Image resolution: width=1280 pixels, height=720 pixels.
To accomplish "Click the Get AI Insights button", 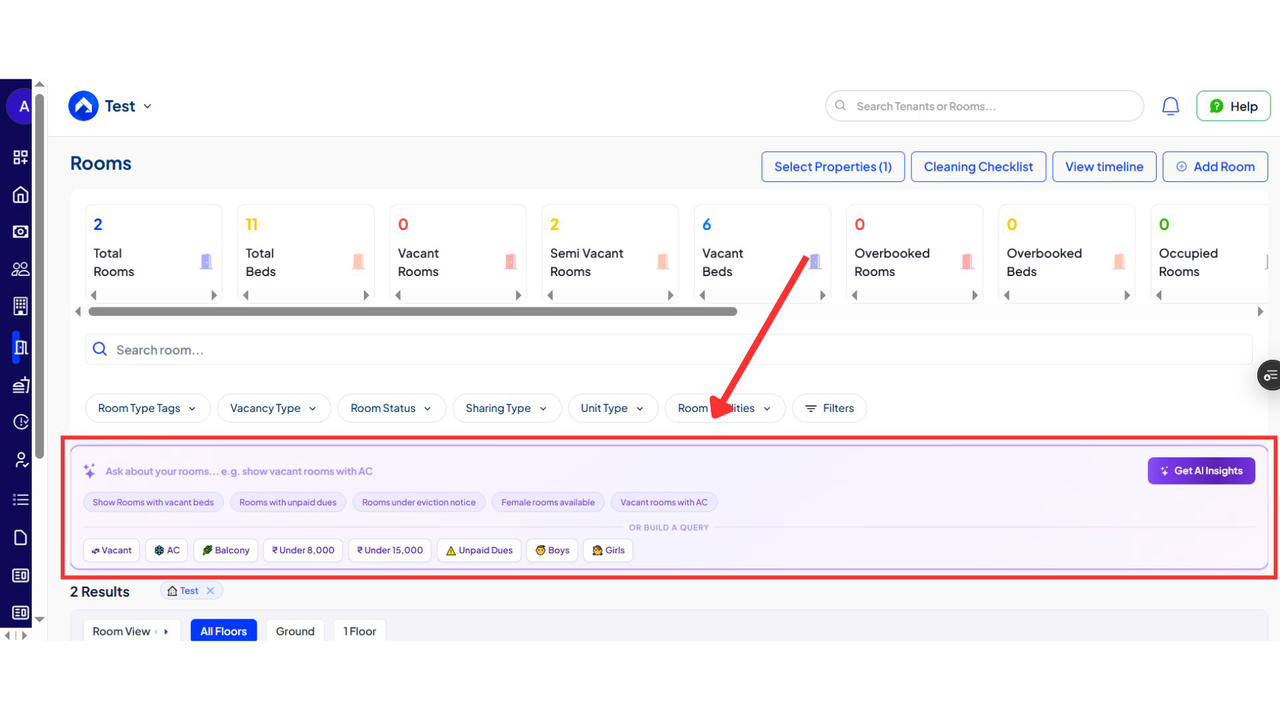I will (x=1201, y=471).
